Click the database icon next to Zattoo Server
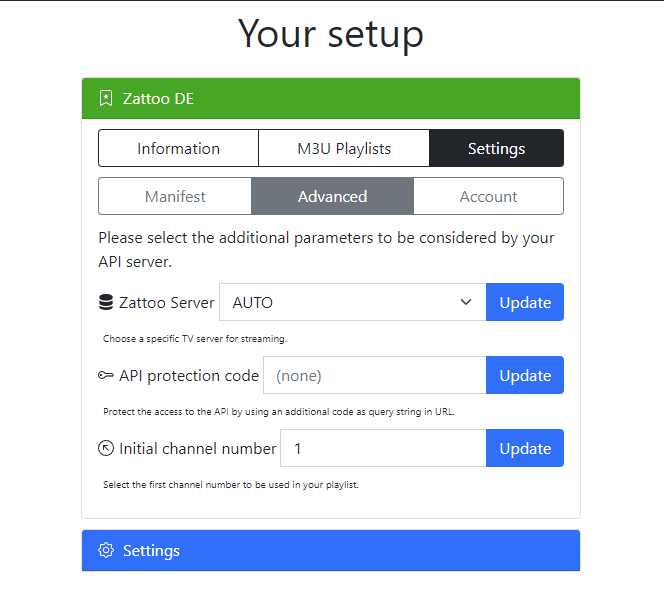664x601 pixels. point(106,302)
